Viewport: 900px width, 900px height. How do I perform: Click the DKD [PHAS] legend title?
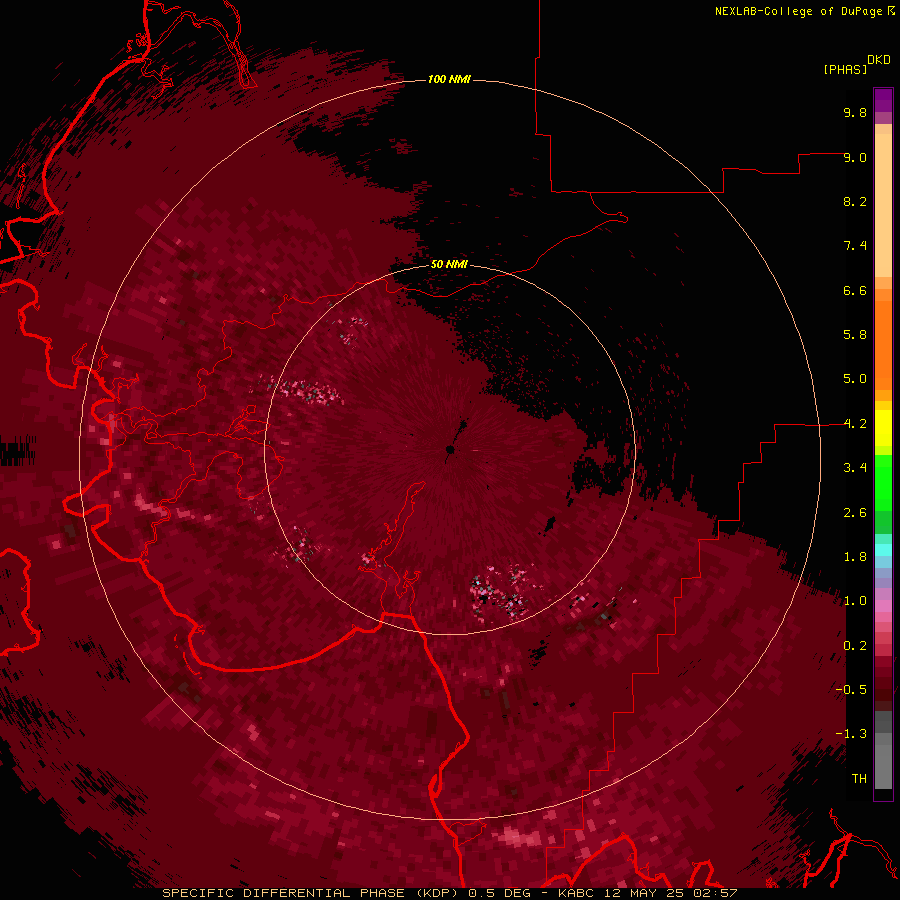[856, 64]
